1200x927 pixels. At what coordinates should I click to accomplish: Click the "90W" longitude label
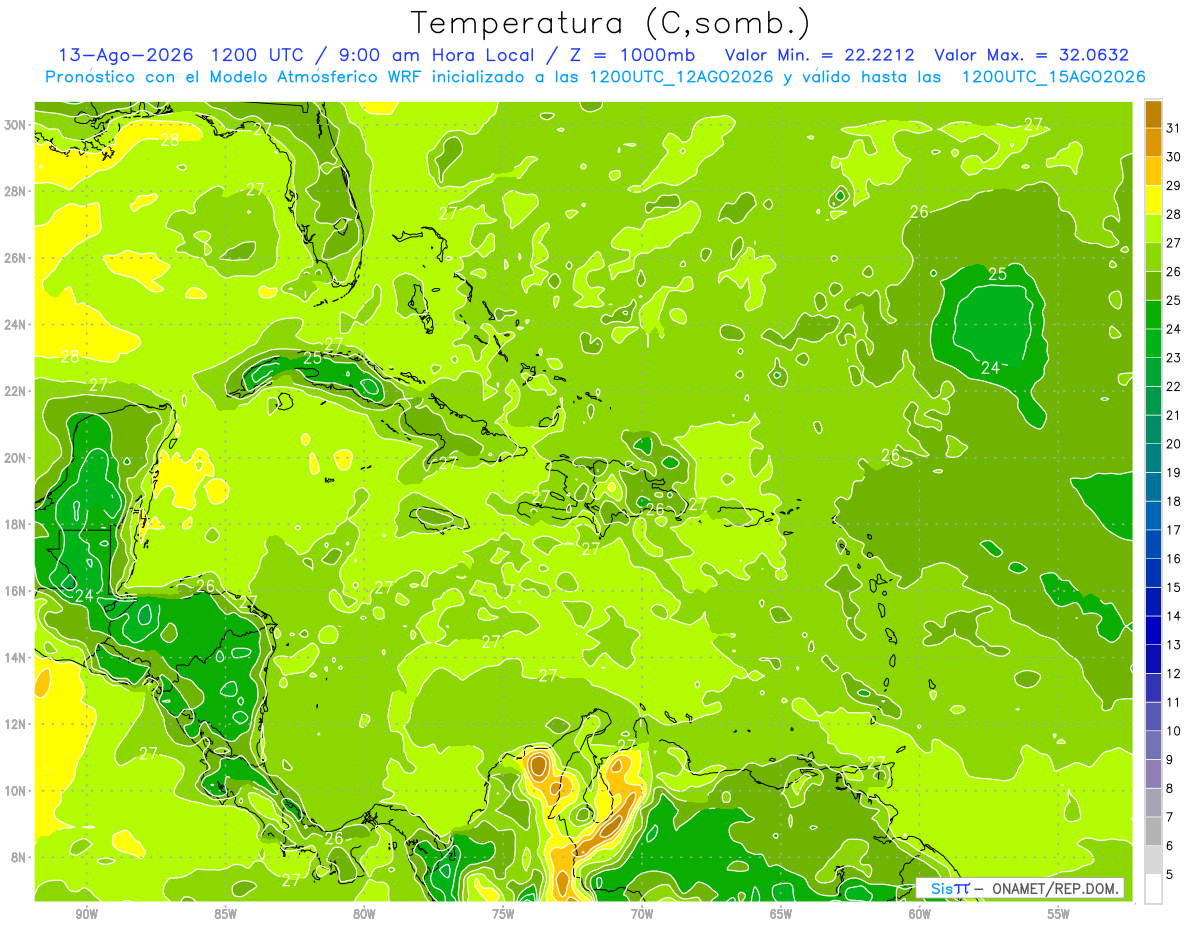(86, 915)
